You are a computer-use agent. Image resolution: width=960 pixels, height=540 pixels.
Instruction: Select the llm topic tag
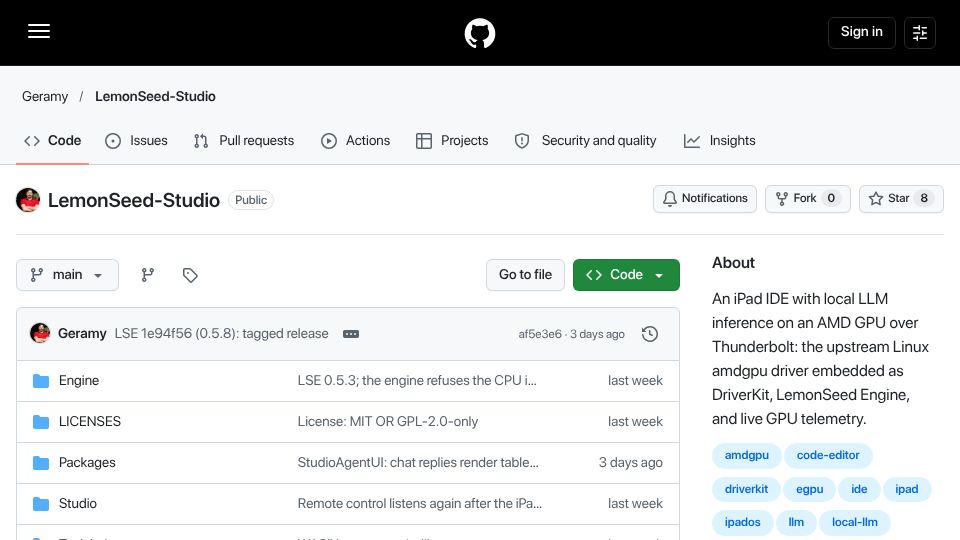click(796, 522)
